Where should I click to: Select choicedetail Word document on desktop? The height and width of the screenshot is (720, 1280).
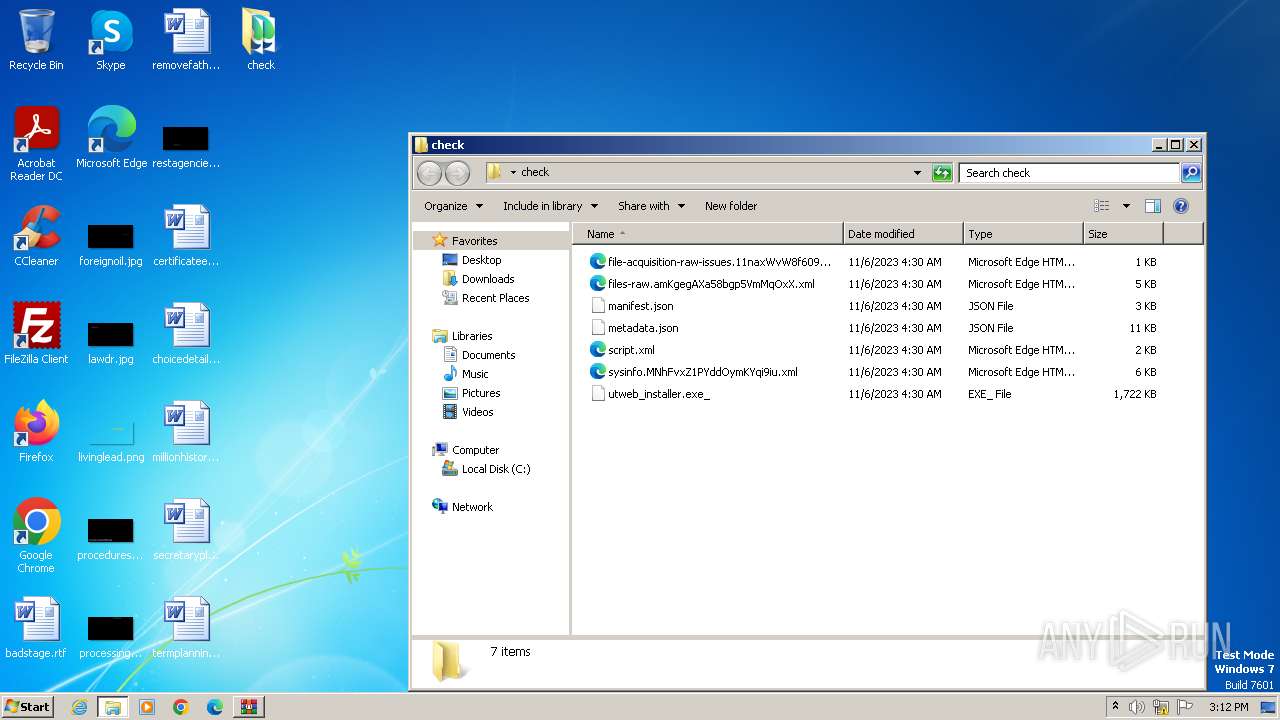[x=186, y=334]
